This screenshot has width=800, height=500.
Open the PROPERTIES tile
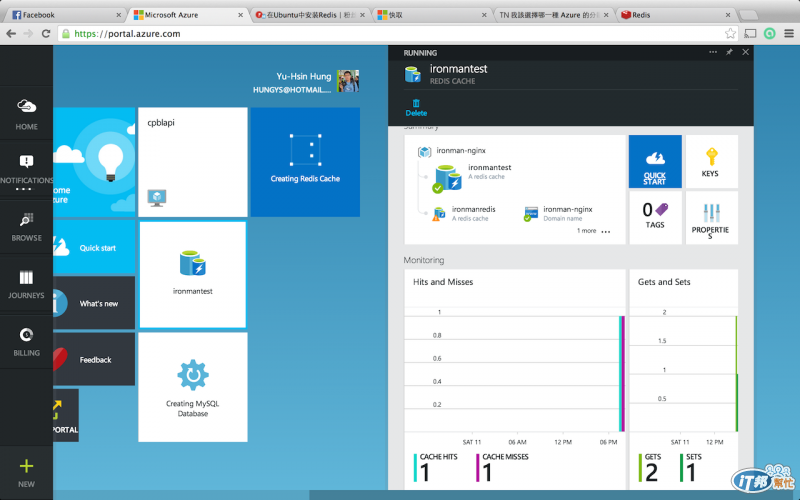(x=711, y=217)
